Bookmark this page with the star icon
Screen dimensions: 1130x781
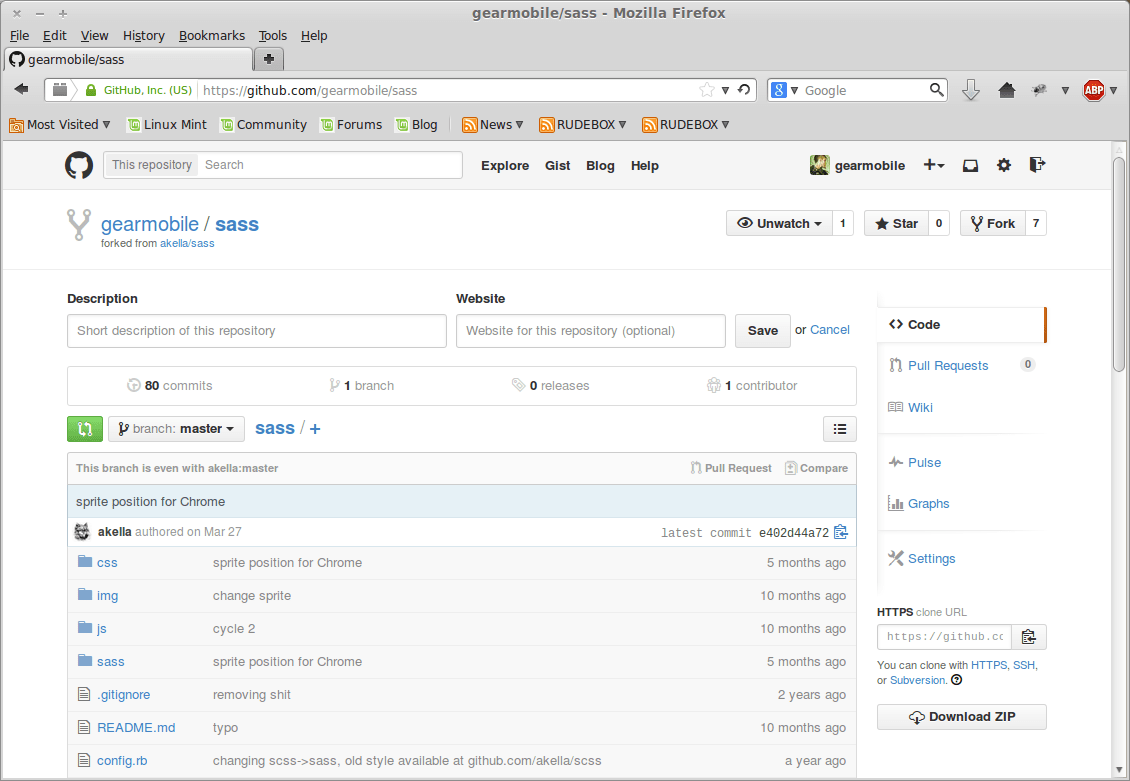707,90
